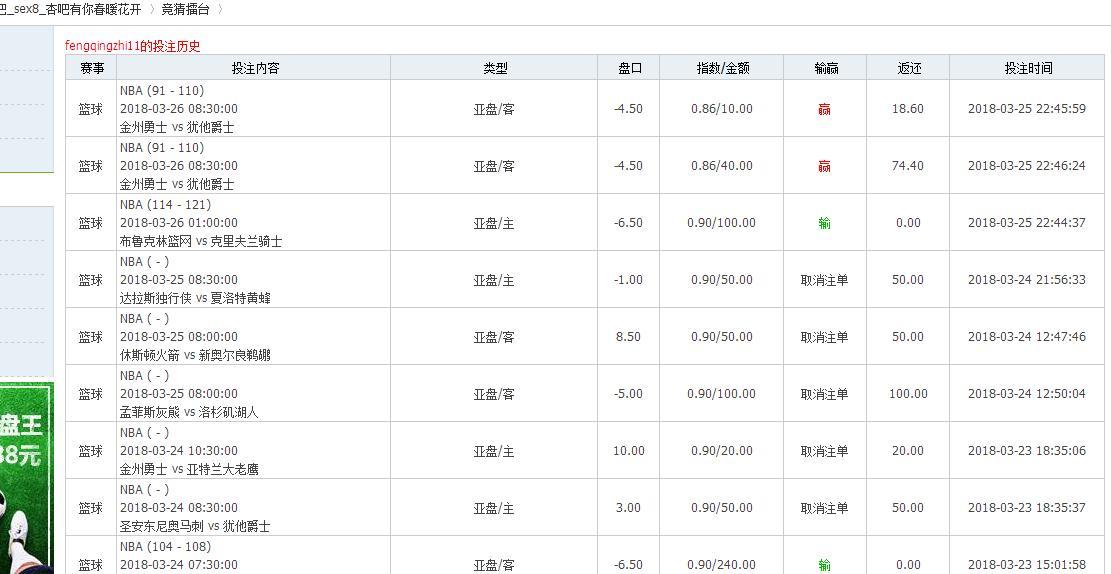1111x574 pixels.
Task: Click the 74.40 return value
Action: click(908, 165)
